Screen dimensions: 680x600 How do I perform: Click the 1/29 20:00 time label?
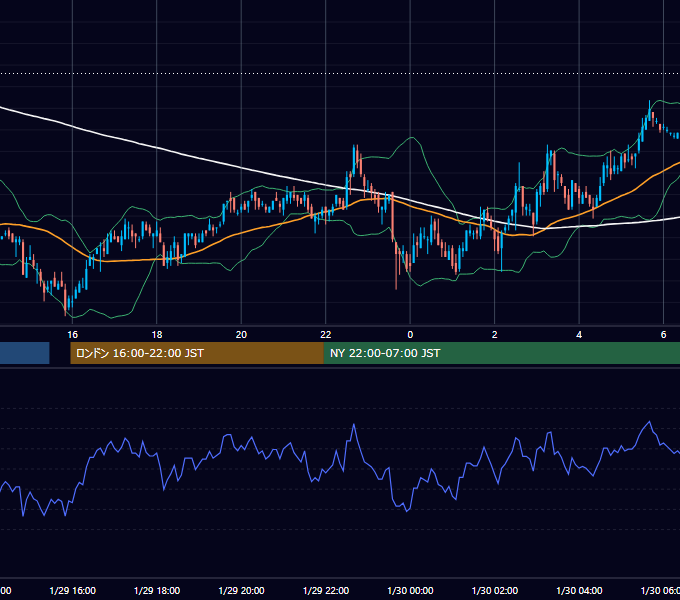241,590
